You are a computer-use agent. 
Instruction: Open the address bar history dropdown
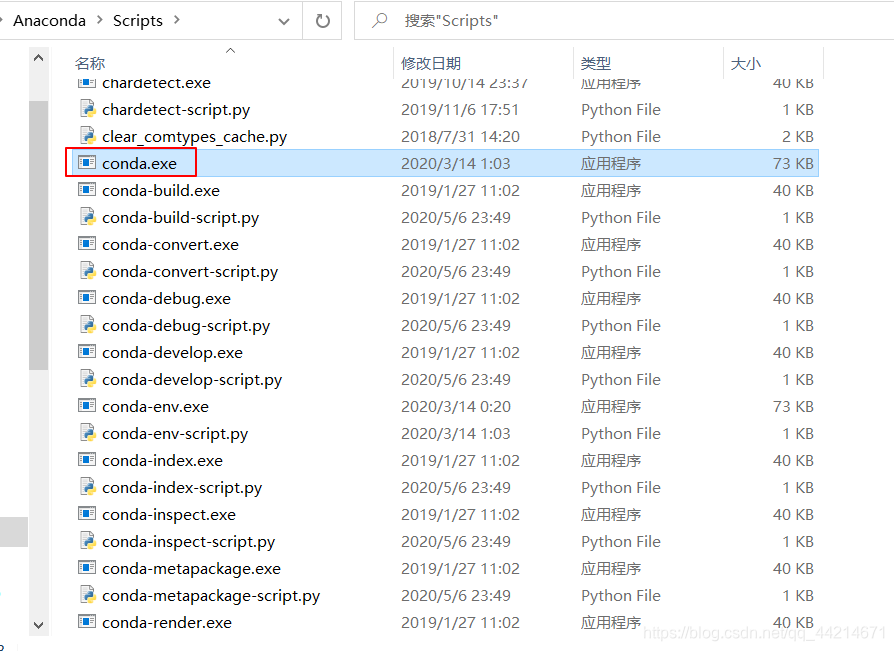pyautogui.click(x=283, y=22)
